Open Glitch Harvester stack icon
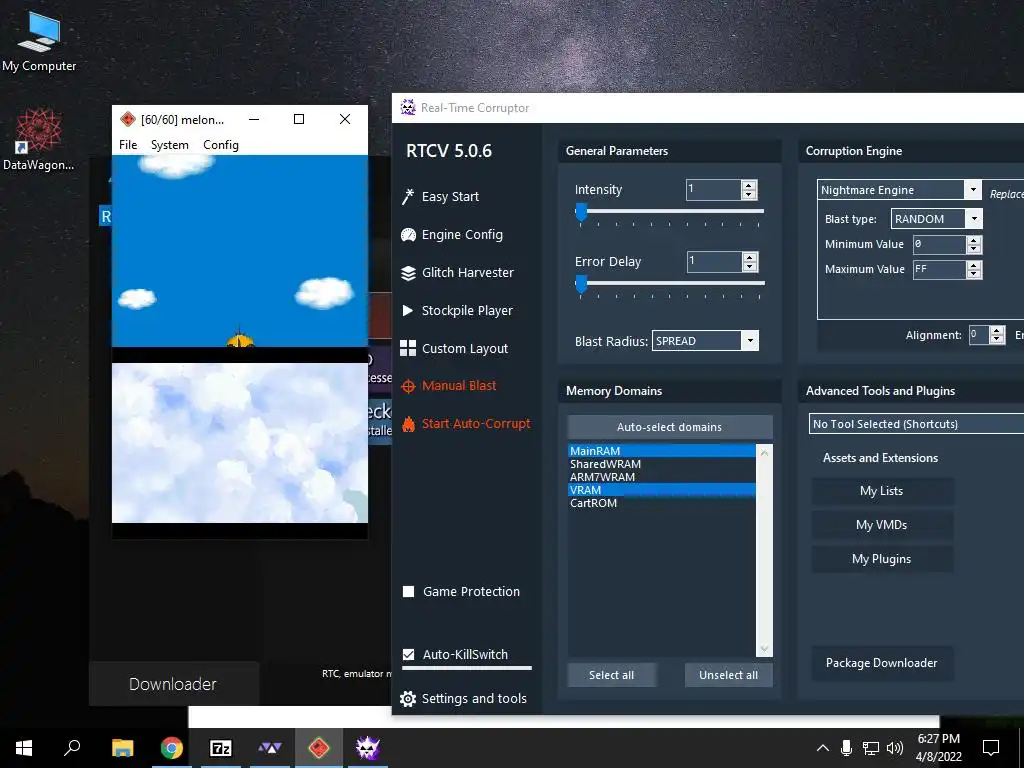The image size is (1024, 768). [408, 273]
